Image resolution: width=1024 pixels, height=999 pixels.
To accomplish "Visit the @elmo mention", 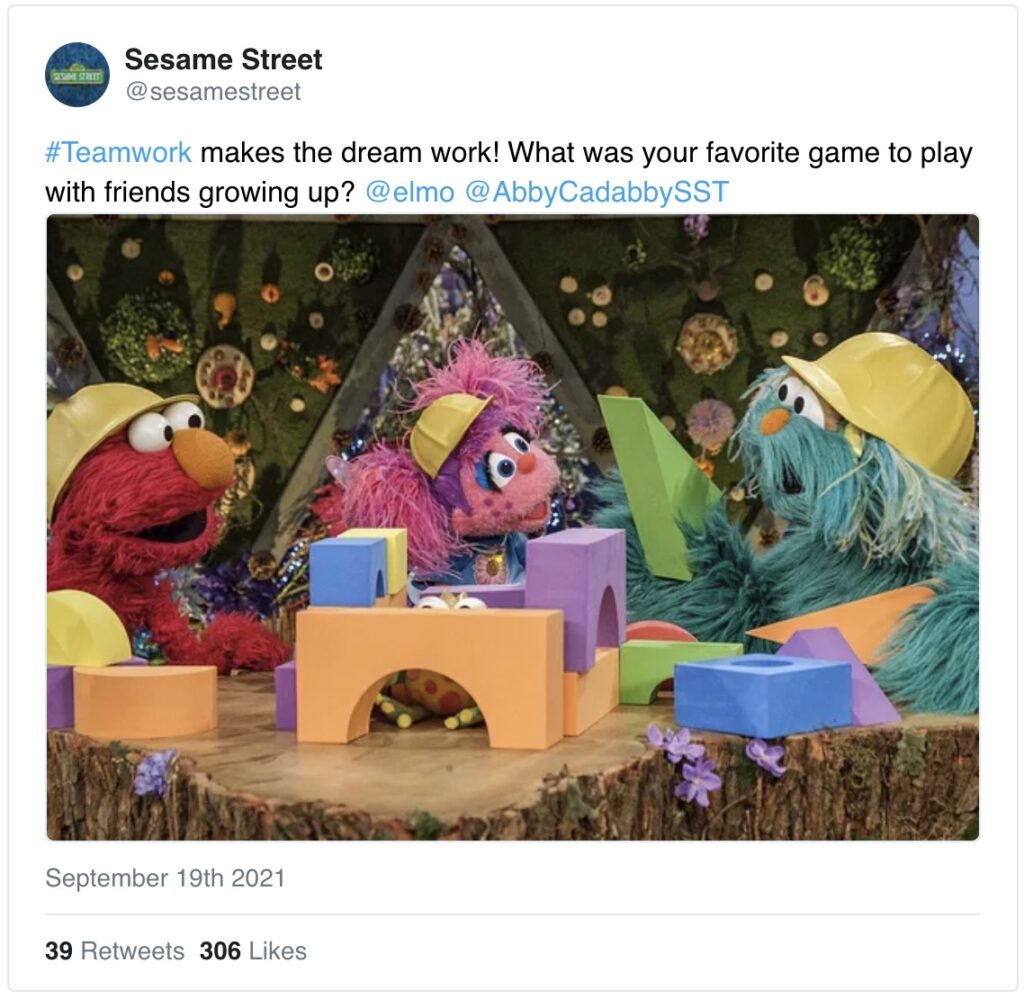I will tap(409, 192).
